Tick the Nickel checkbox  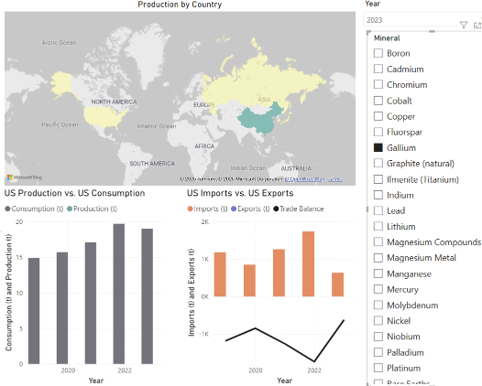(378, 321)
